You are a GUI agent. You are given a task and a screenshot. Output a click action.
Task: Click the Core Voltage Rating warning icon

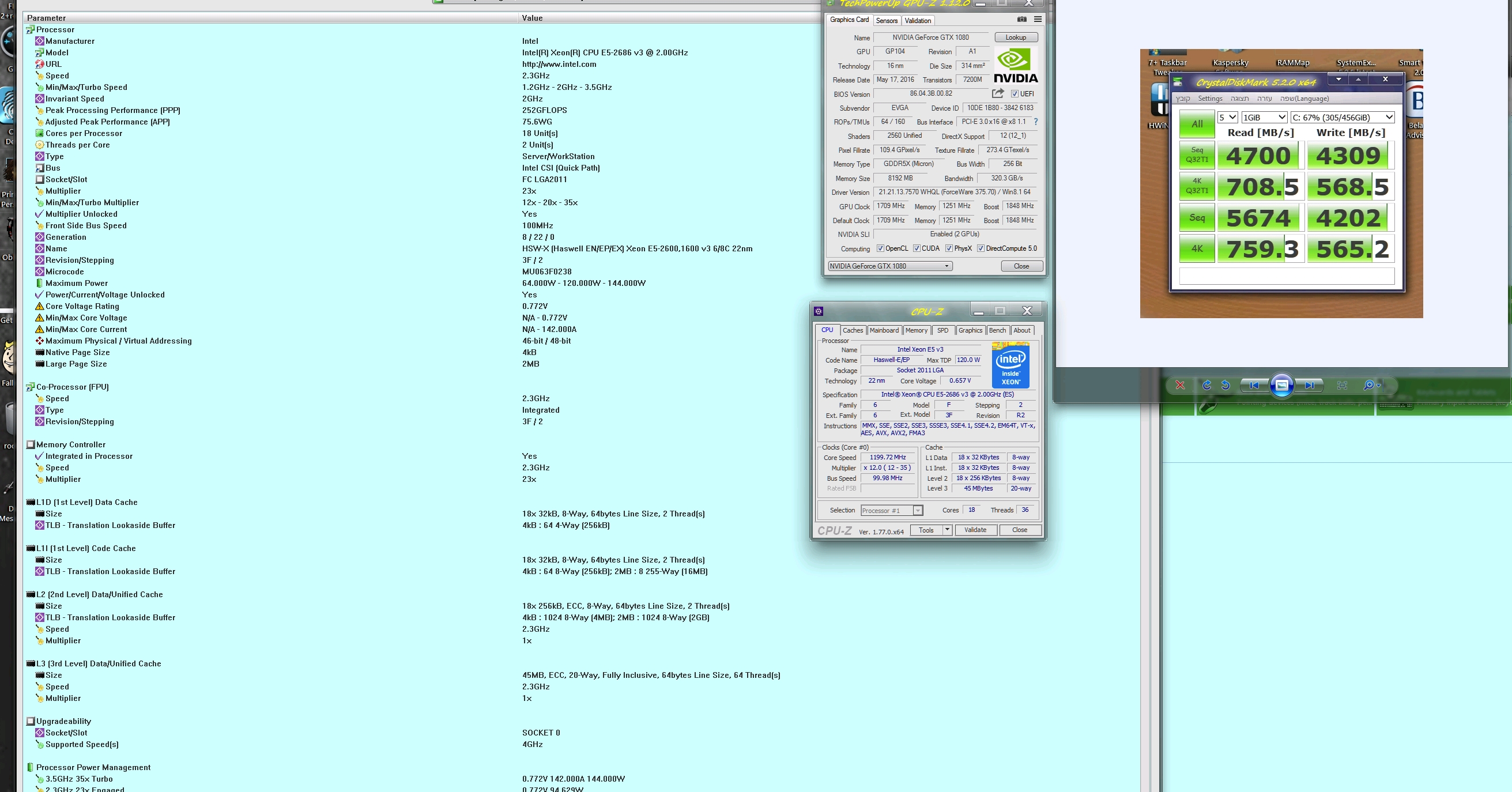point(39,307)
